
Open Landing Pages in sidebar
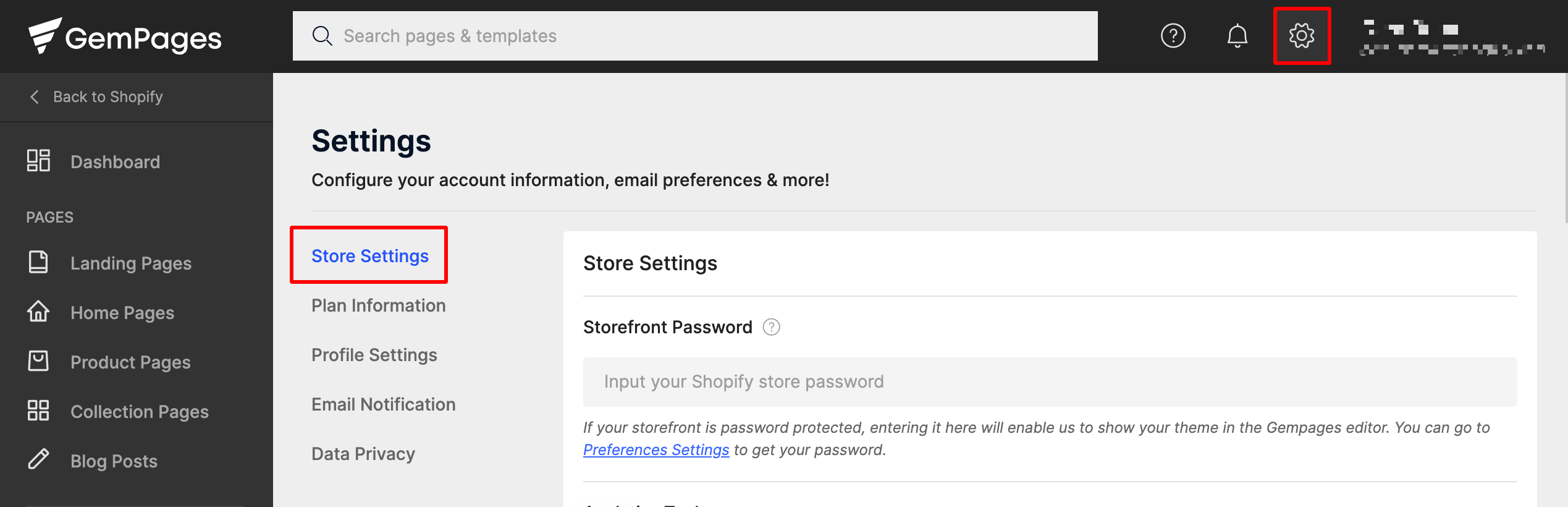(x=131, y=263)
